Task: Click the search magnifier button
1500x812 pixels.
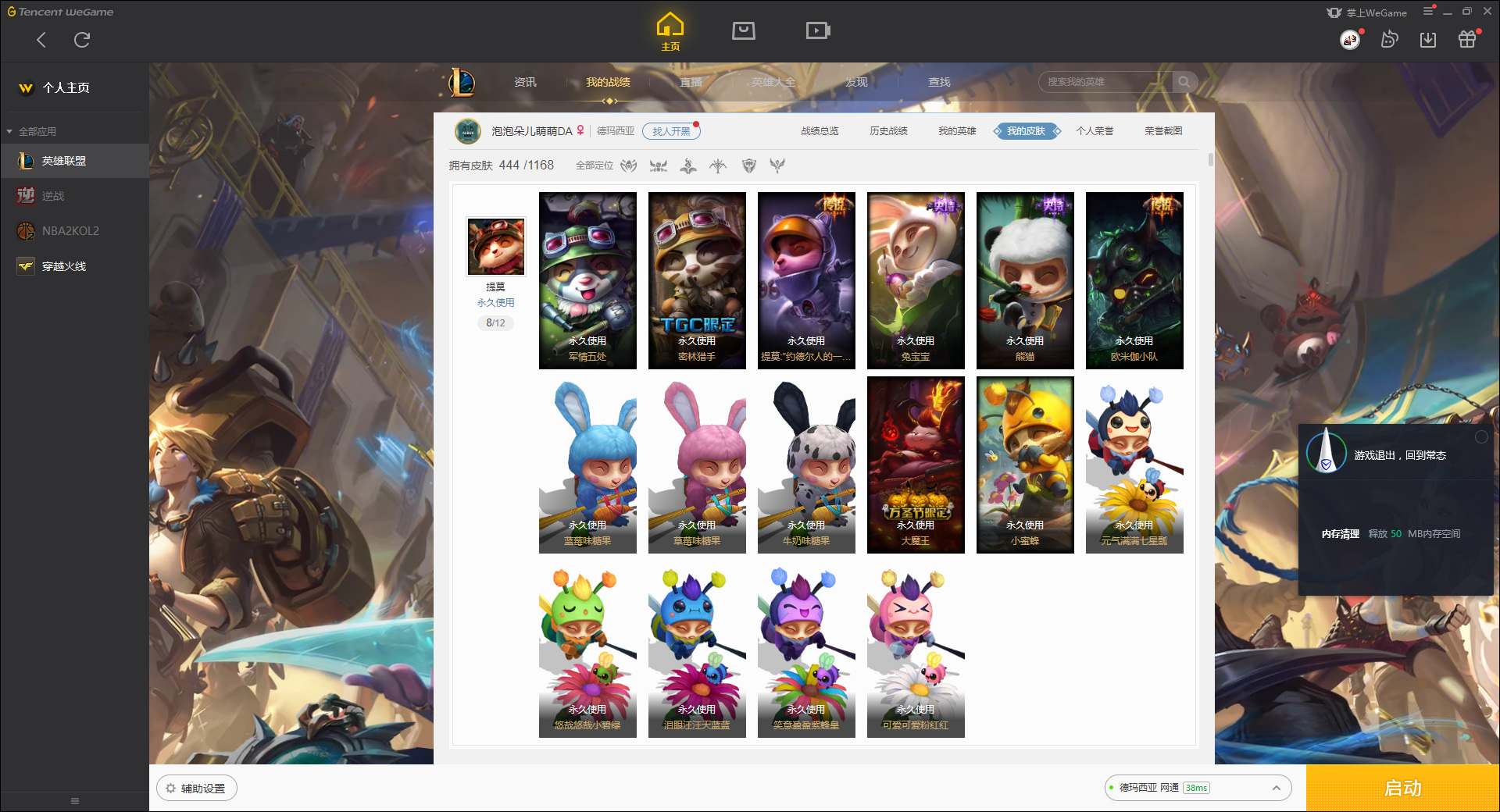Action: click(1184, 82)
